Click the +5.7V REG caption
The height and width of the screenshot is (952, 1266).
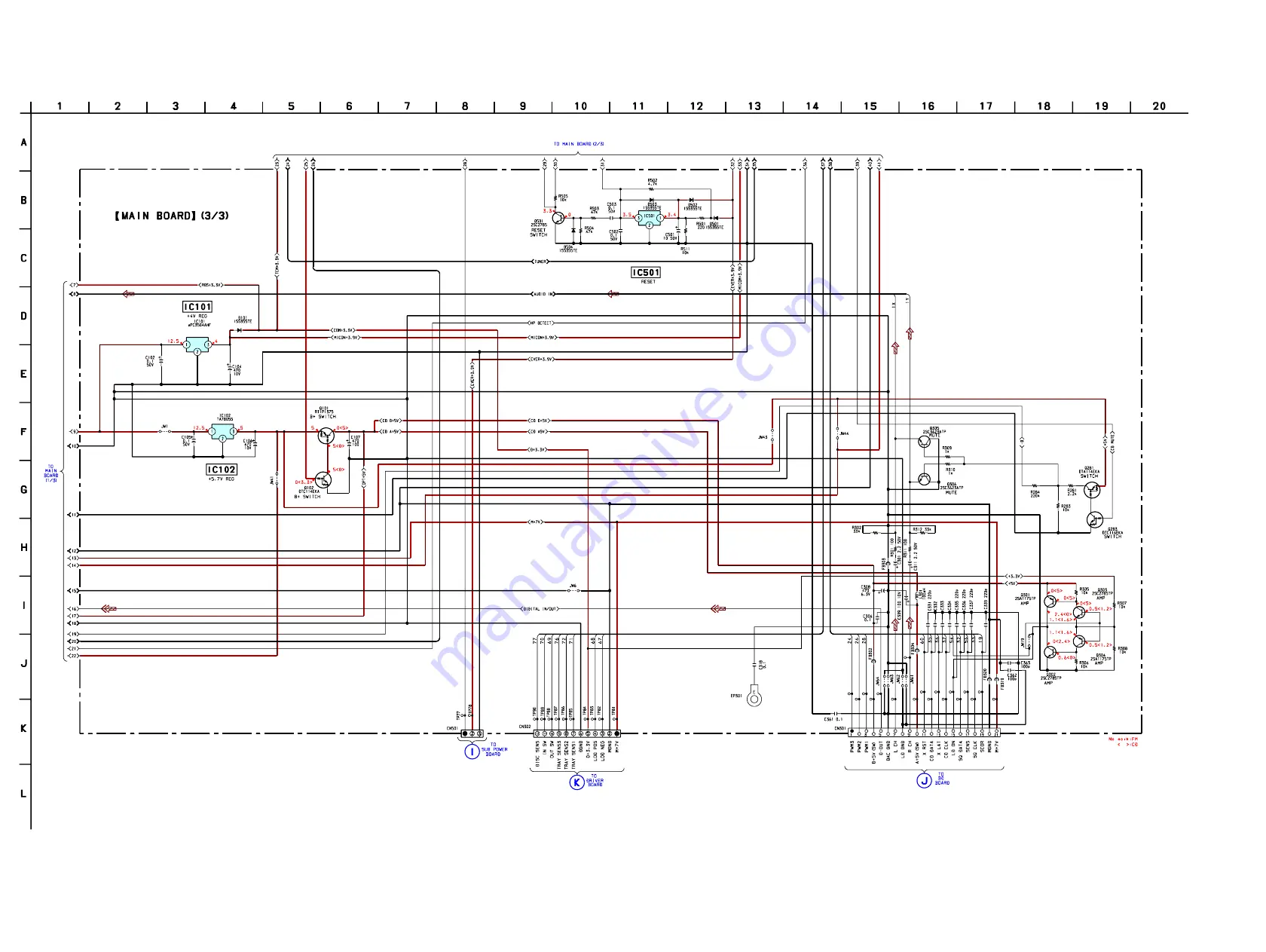coord(222,479)
